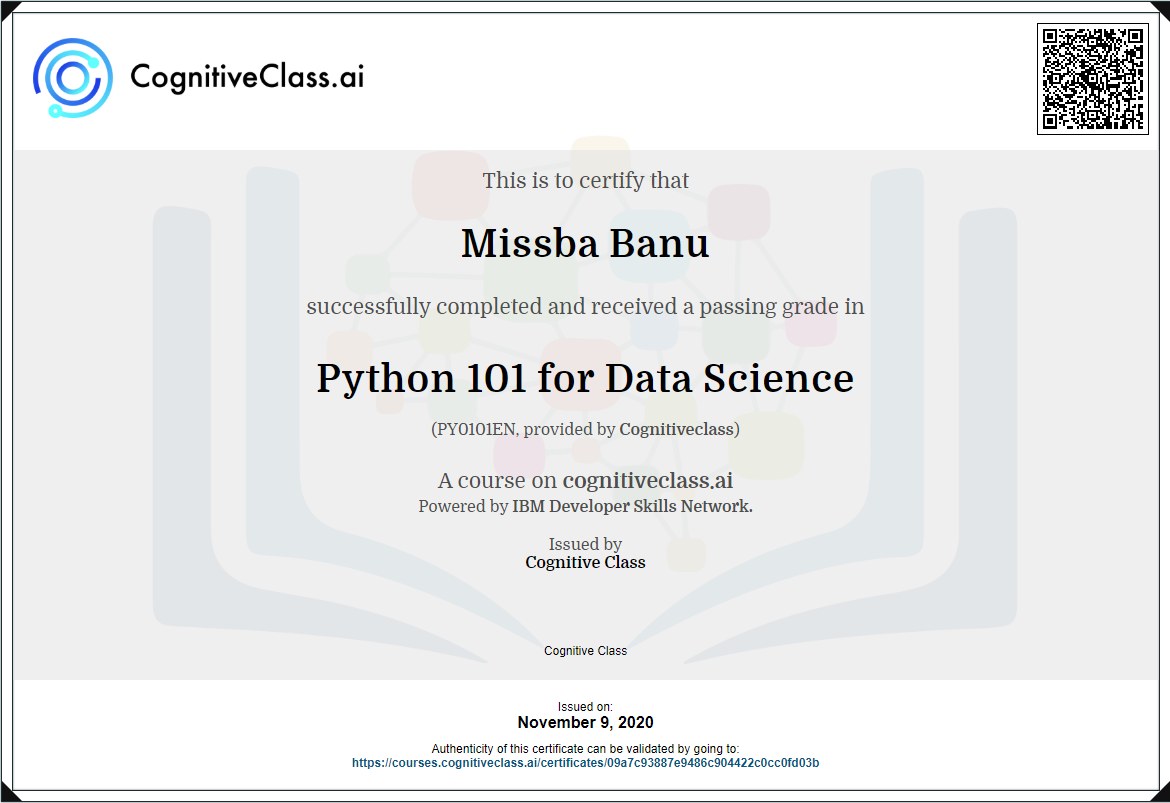The image size is (1170, 803).
Task: Click 'successfully completed and received a passing grade in'
Action: [x=585, y=307]
